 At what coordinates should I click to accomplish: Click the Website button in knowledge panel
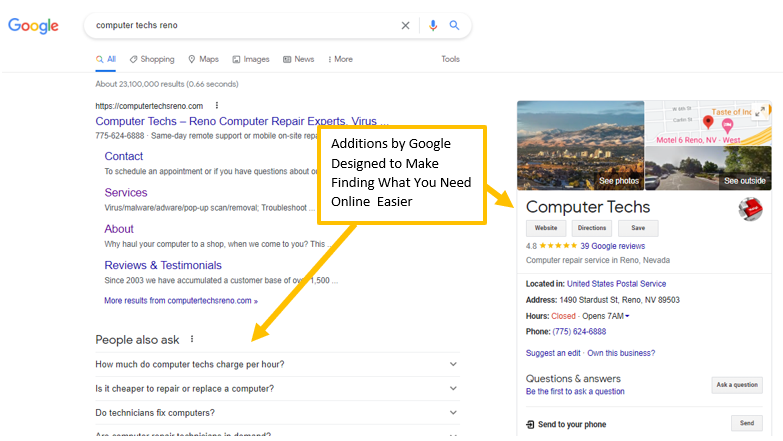pyautogui.click(x=546, y=228)
